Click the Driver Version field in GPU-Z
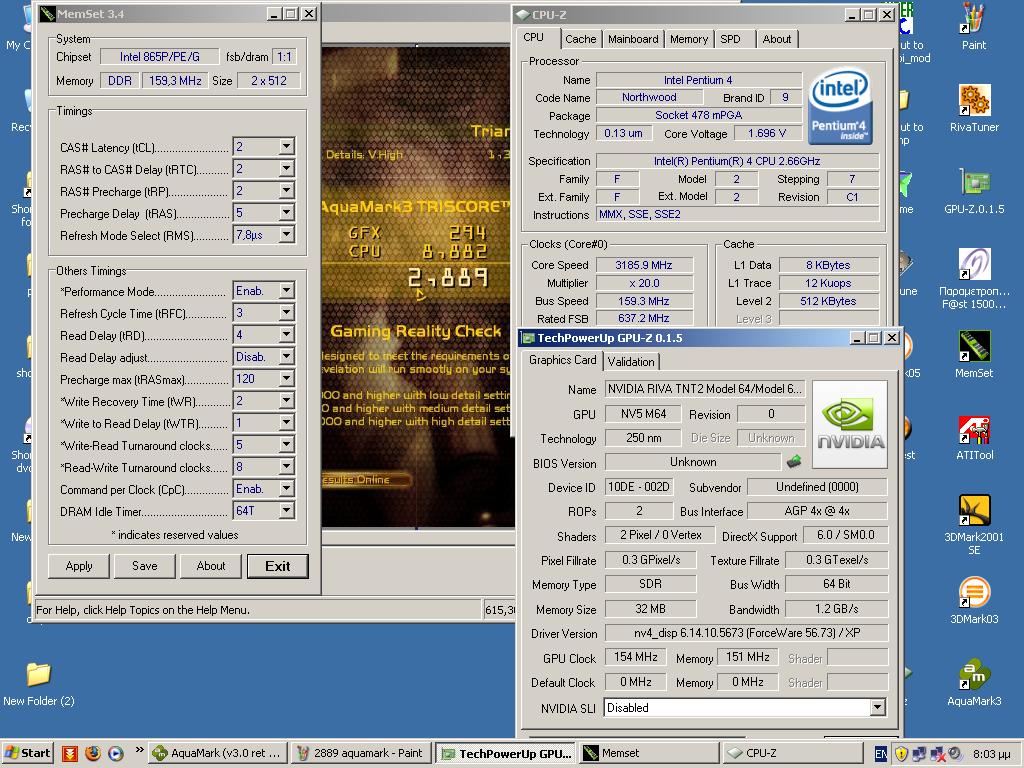1024x768 pixels. pyautogui.click(x=746, y=633)
